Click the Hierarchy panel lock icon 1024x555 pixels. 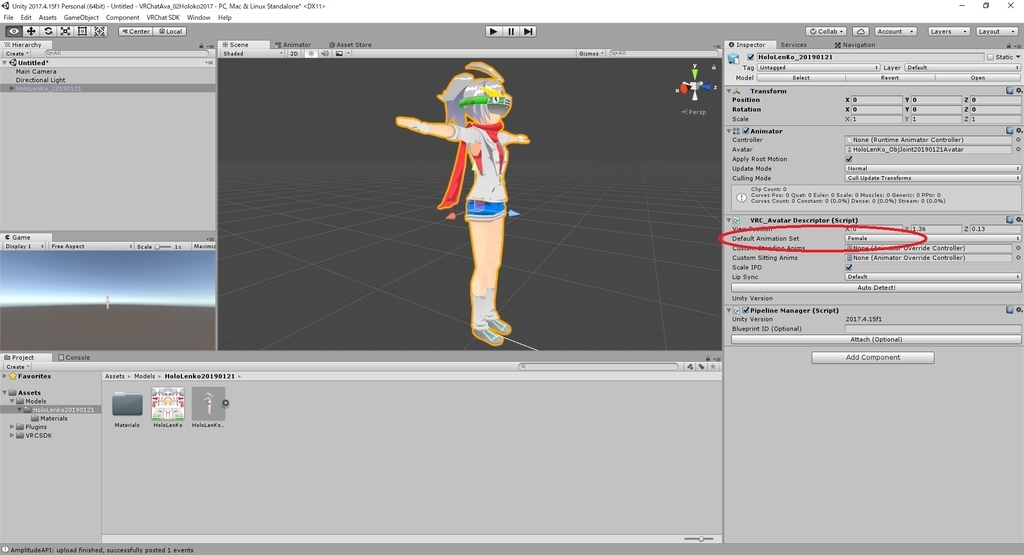point(201,45)
